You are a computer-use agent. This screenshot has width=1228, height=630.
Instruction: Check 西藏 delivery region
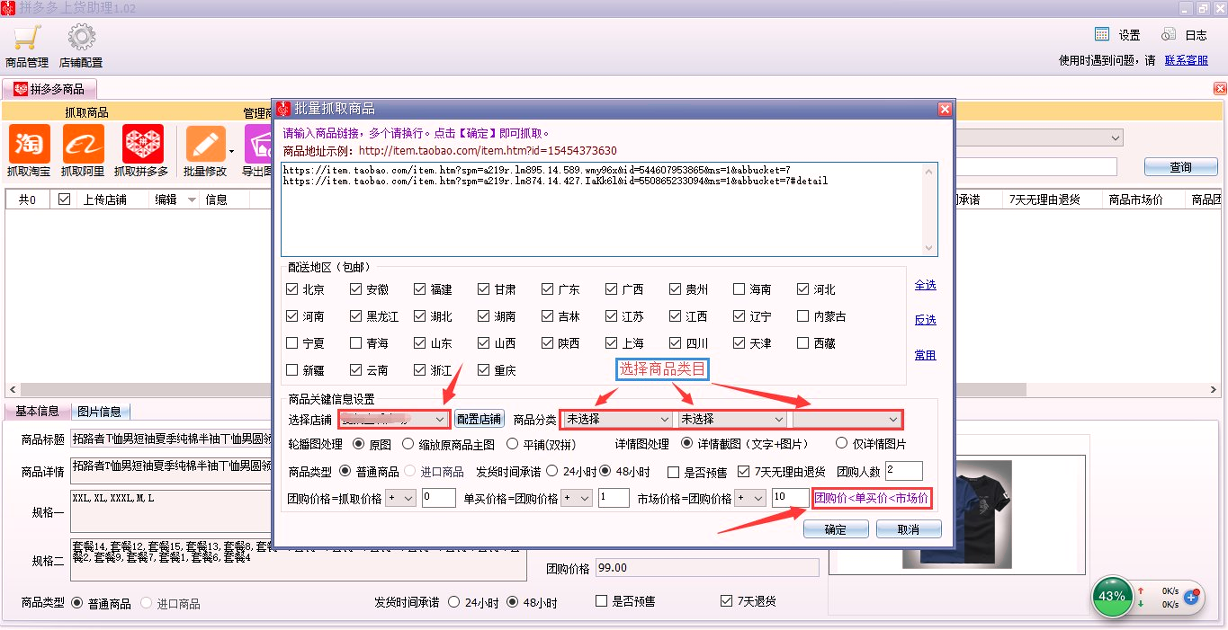[803, 344]
